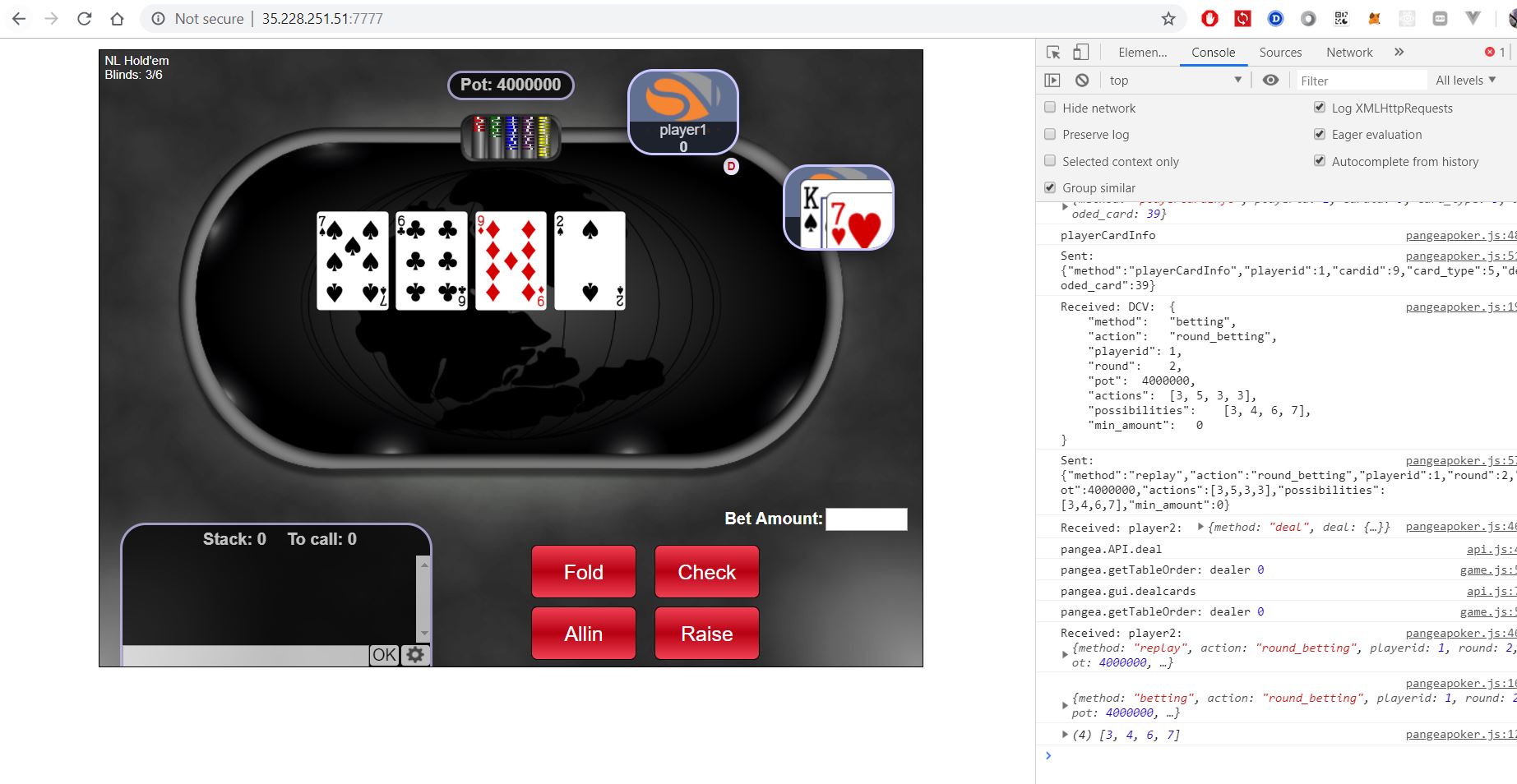The height and width of the screenshot is (784, 1517).
Task: Clear the console output
Action: coord(1082,80)
